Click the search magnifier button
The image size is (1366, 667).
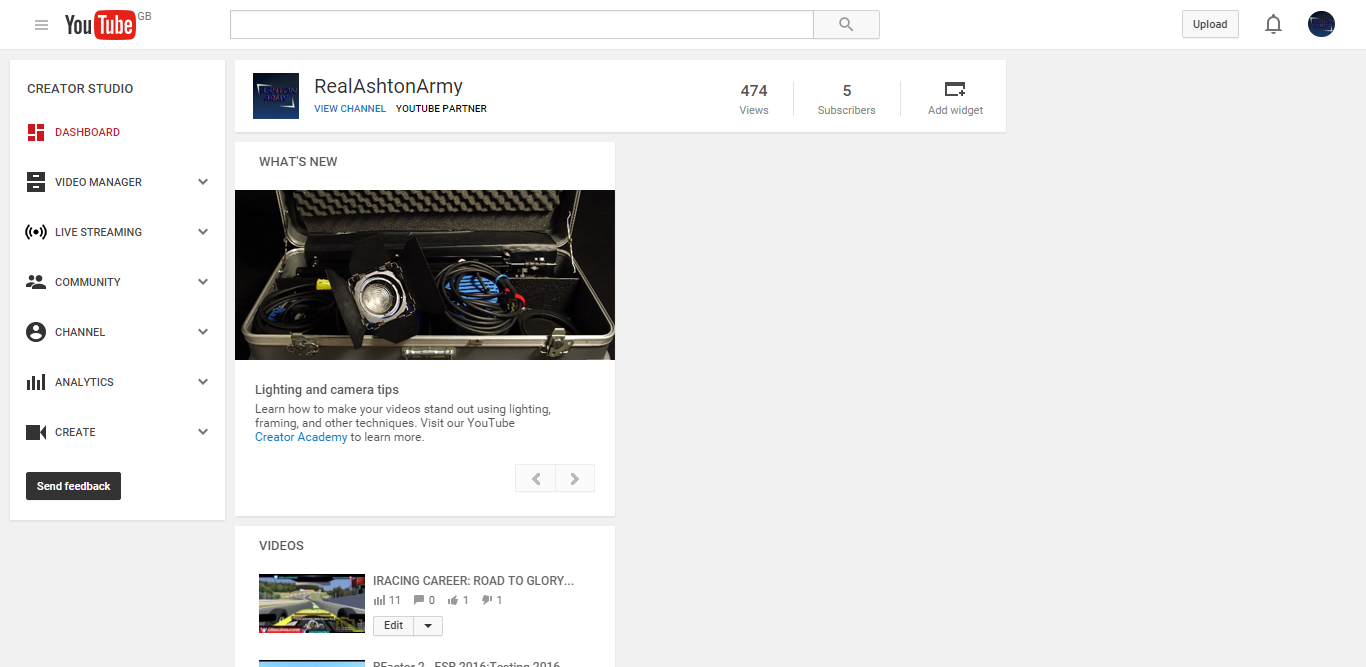click(846, 25)
